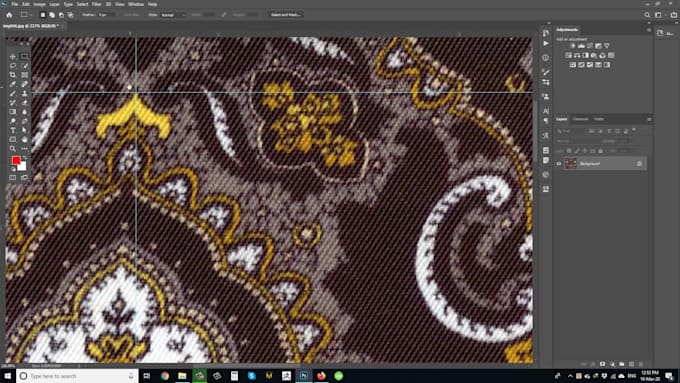Open the Window menu
The width and height of the screenshot is (680, 383).
[136, 4]
